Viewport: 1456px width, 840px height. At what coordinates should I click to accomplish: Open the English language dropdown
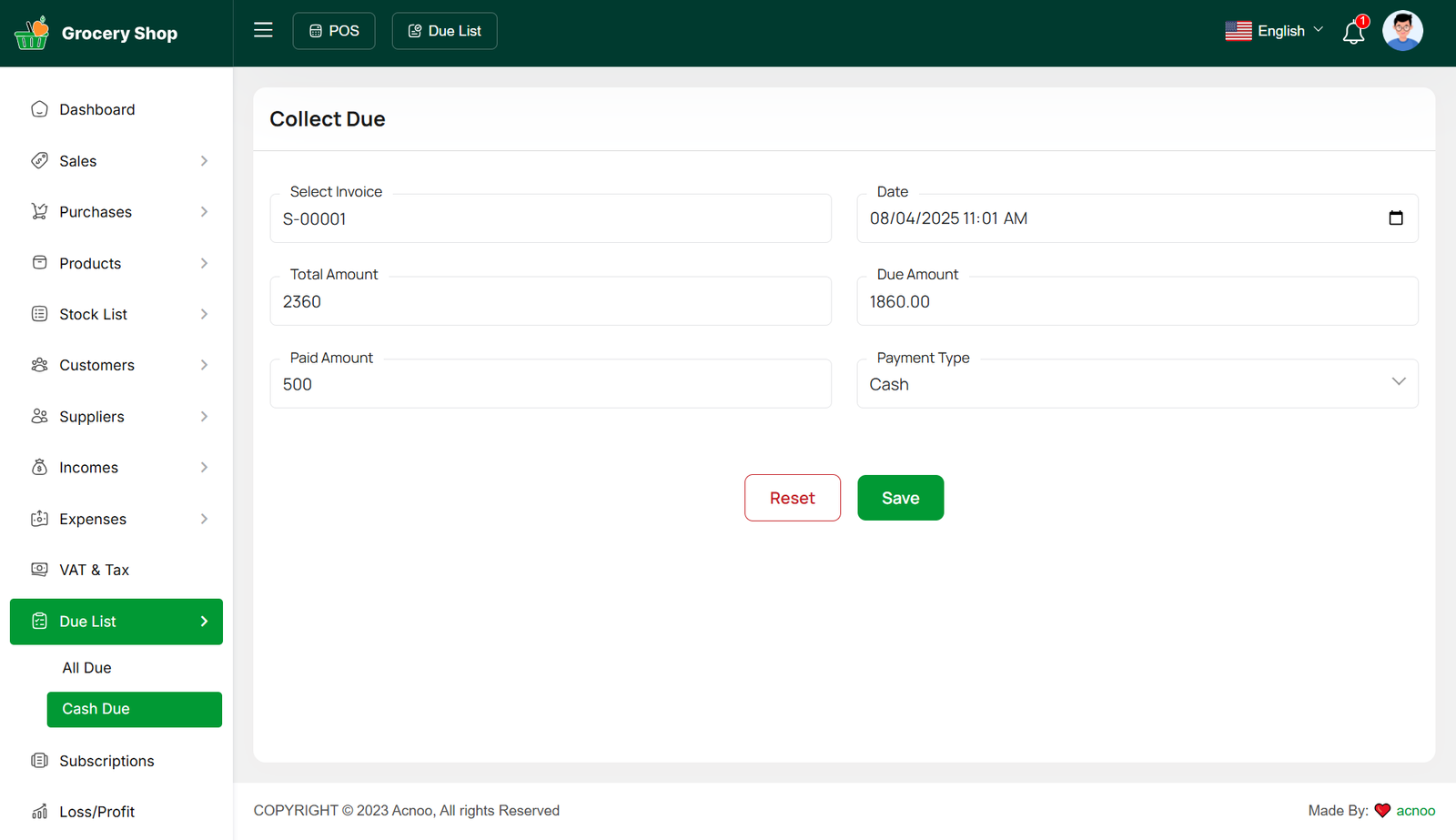point(1274,31)
